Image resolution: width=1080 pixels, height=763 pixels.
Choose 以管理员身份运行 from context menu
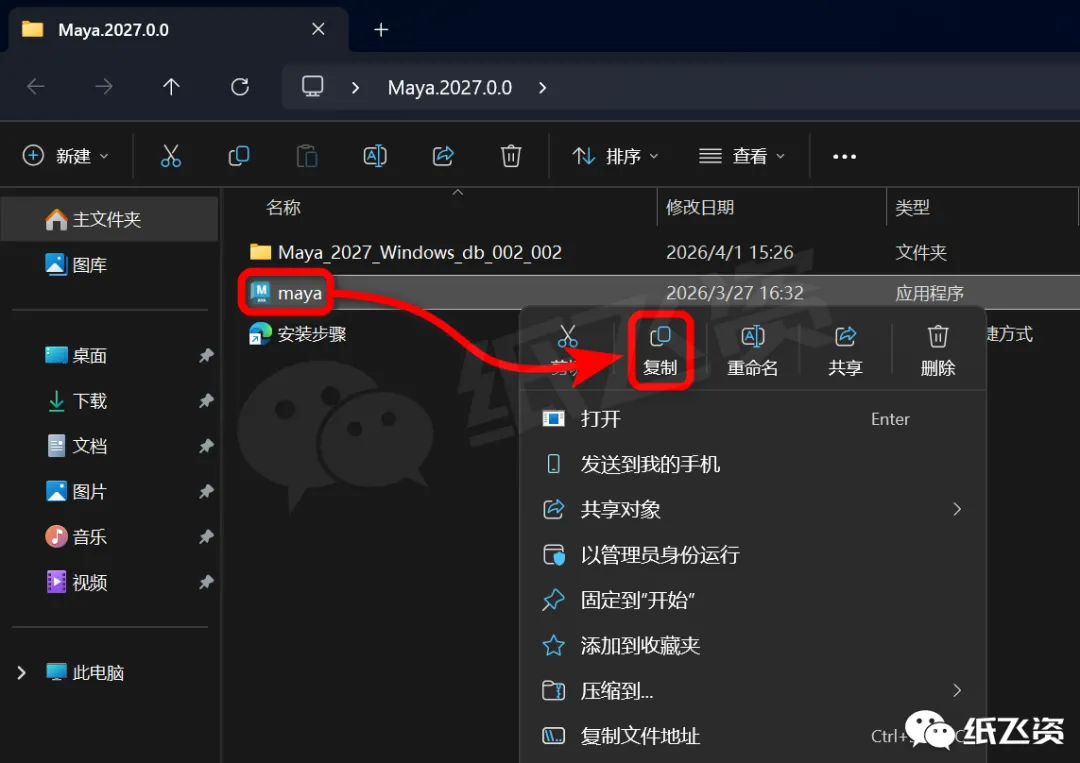pyautogui.click(x=753, y=555)
